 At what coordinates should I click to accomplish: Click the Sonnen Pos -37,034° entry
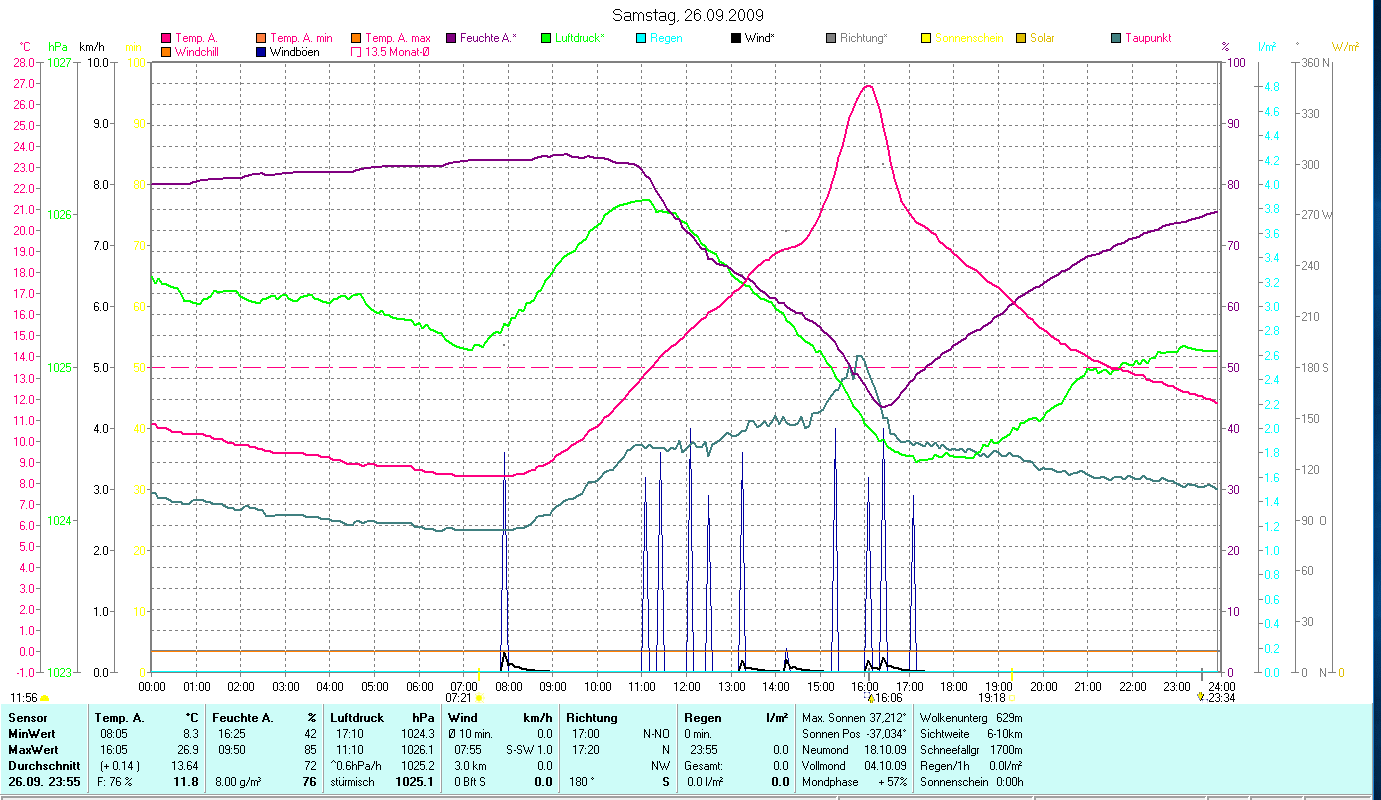[x=854, y=734]
